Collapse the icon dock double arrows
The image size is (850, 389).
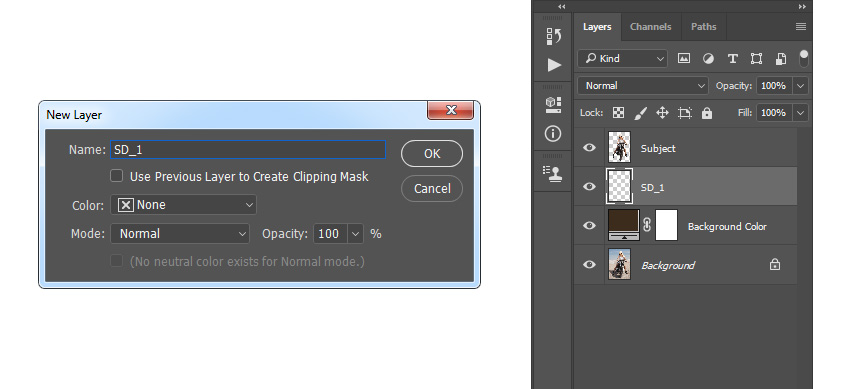[x=562, y=7]
